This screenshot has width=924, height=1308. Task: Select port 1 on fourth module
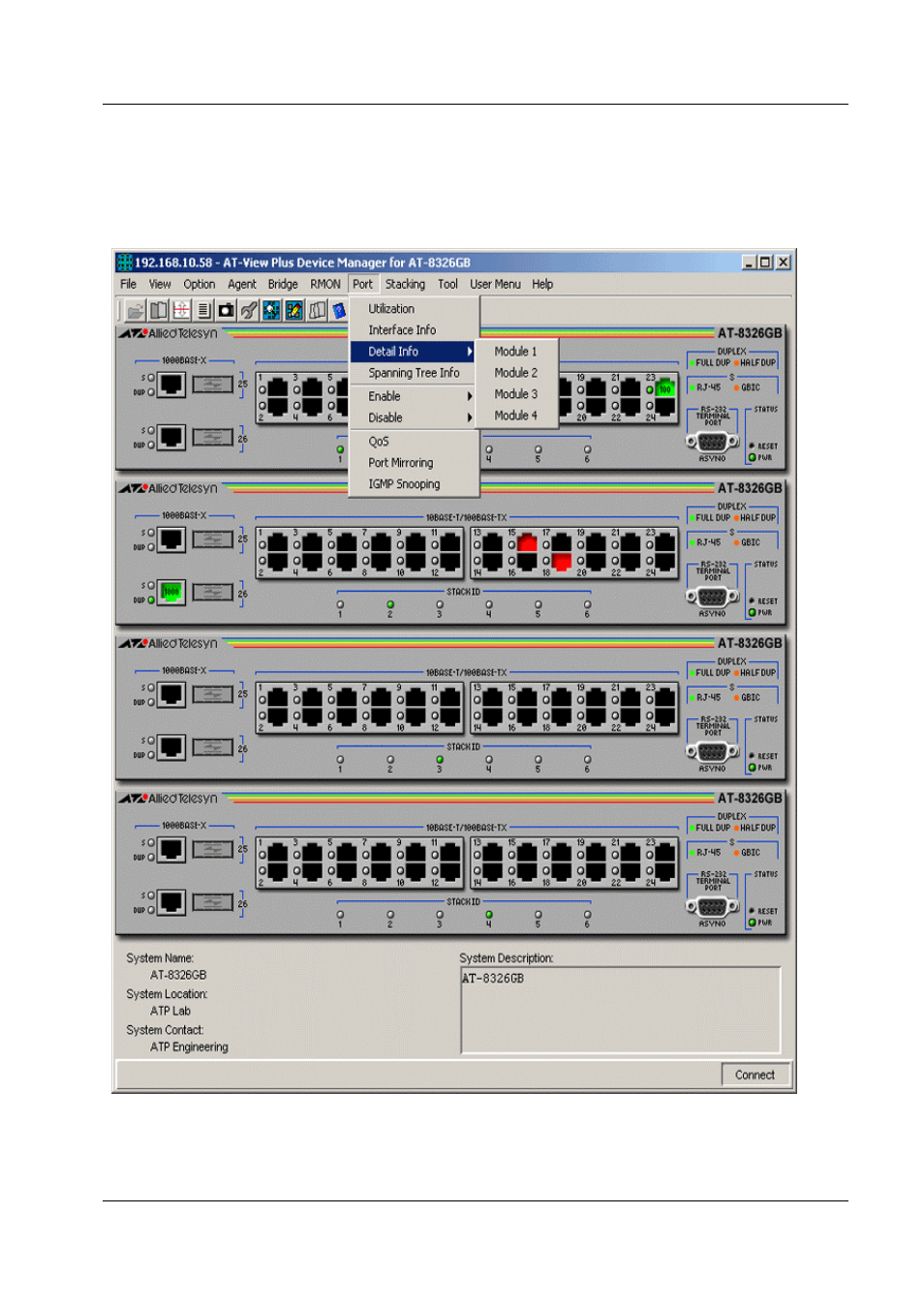coord(278,853)
